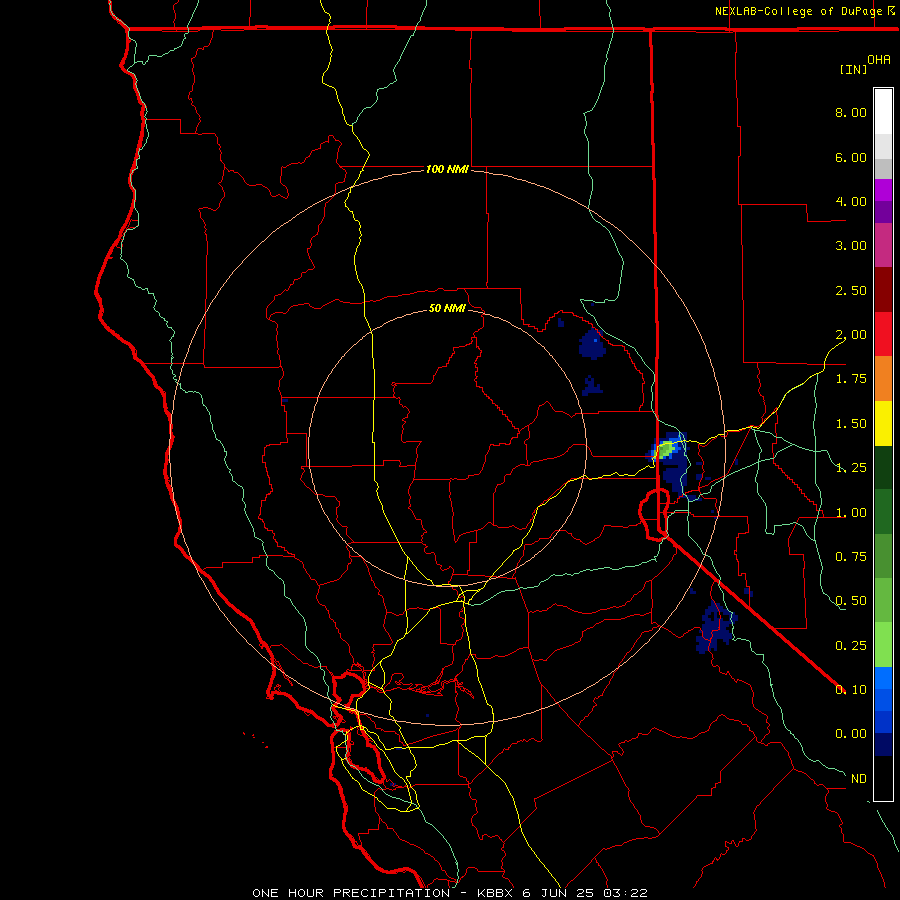900x900 pixels.
Task: Pick the pink 3.00 legend swatch
Action: tap(883, 245)
